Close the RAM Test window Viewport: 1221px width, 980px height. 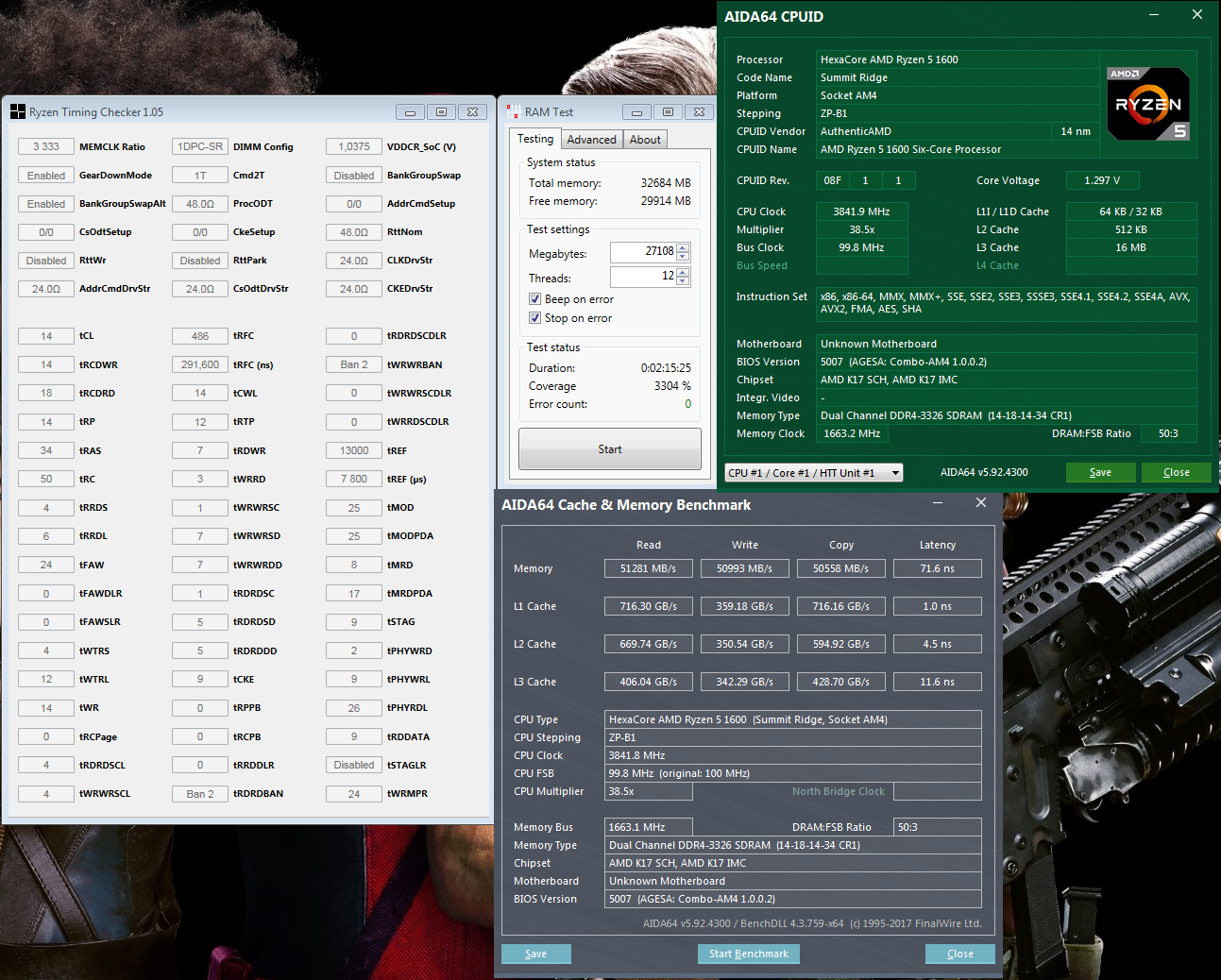point(699,111)
